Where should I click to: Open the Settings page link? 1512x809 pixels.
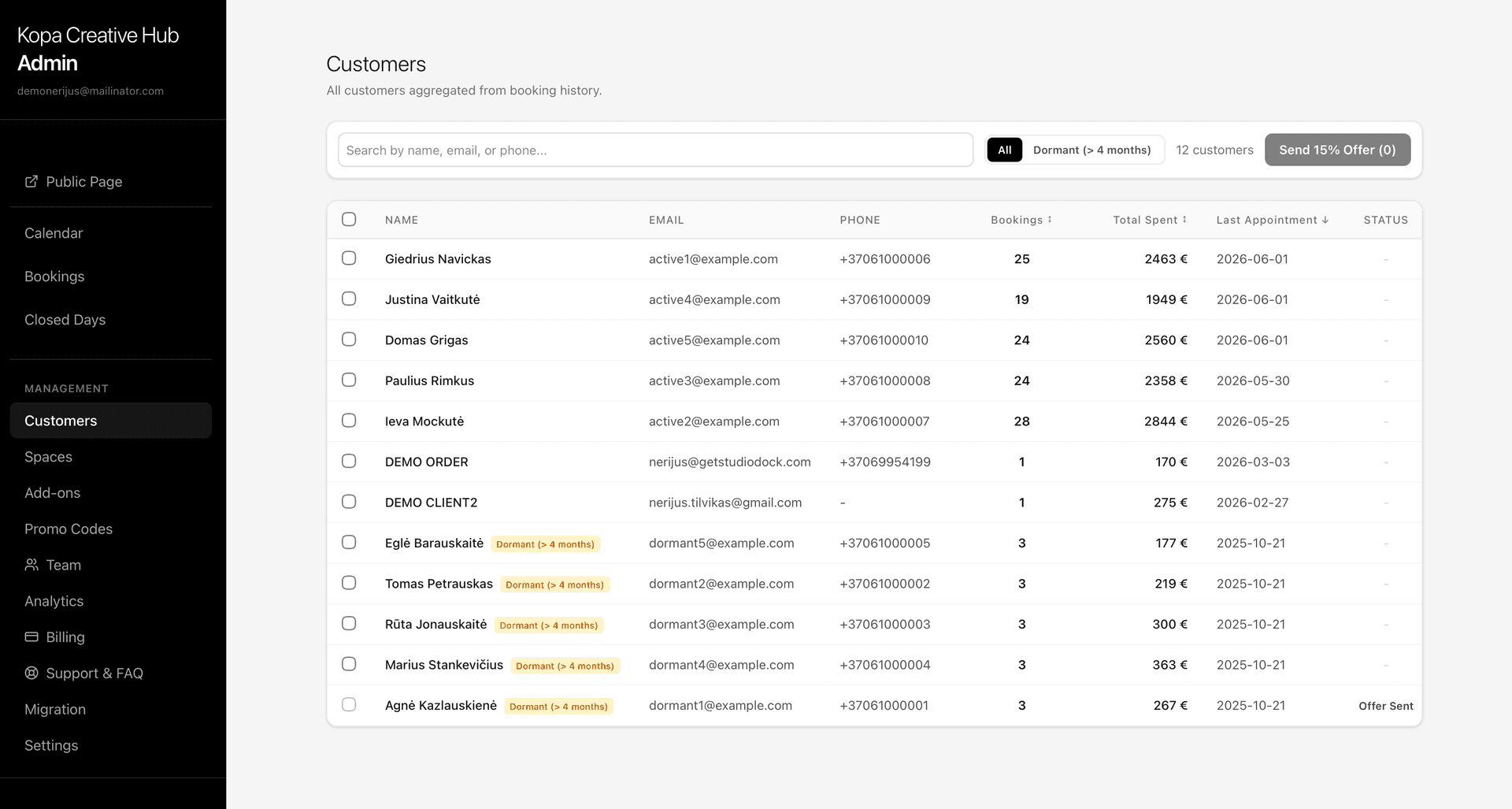coord(50,744)
